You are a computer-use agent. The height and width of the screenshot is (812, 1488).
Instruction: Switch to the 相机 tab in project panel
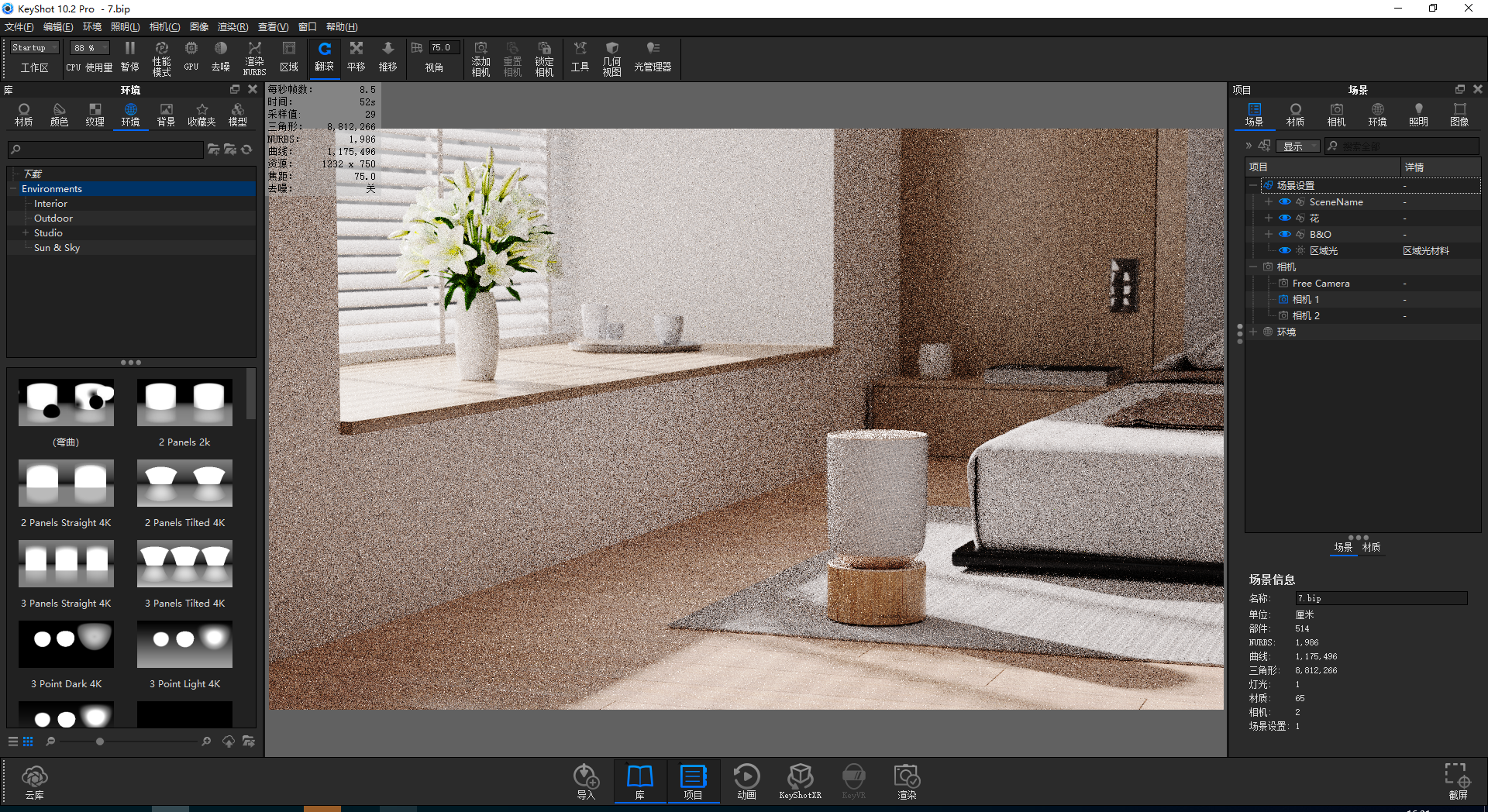(1336, 115)
